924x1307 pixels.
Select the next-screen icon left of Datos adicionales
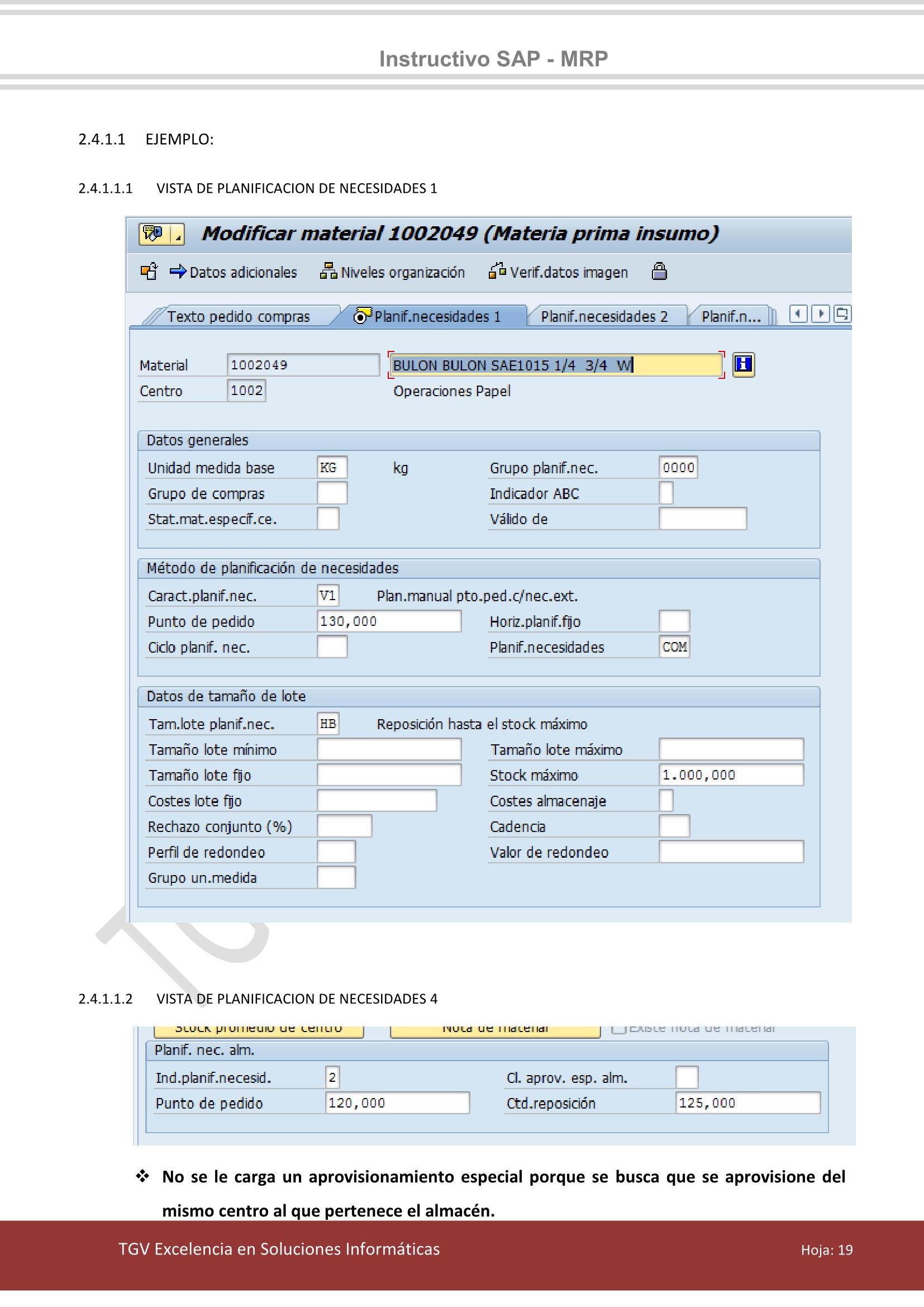point(147,273)
